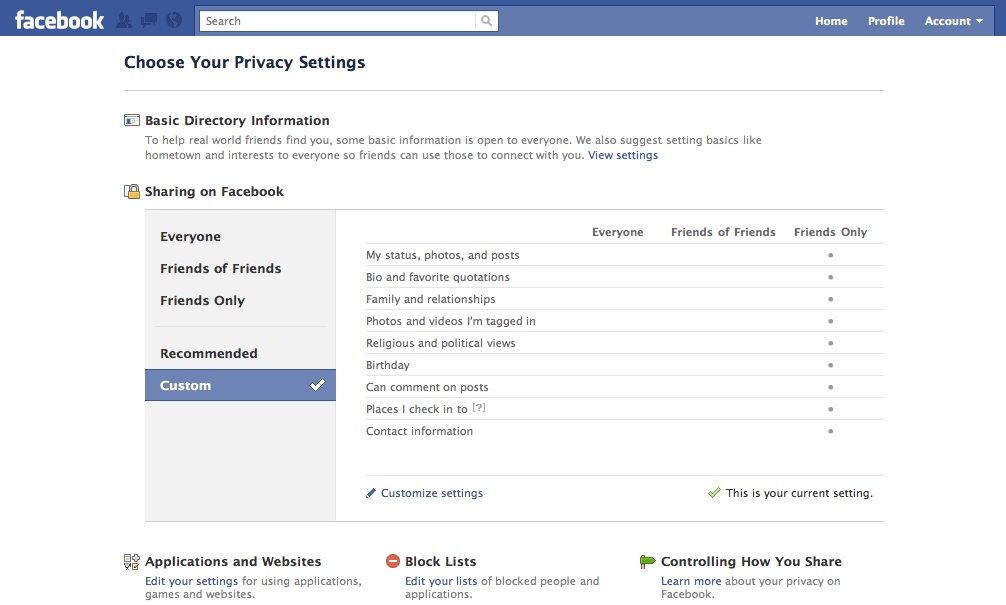
Task: Click the Everyone column header
Action: [x=617, y=232]
